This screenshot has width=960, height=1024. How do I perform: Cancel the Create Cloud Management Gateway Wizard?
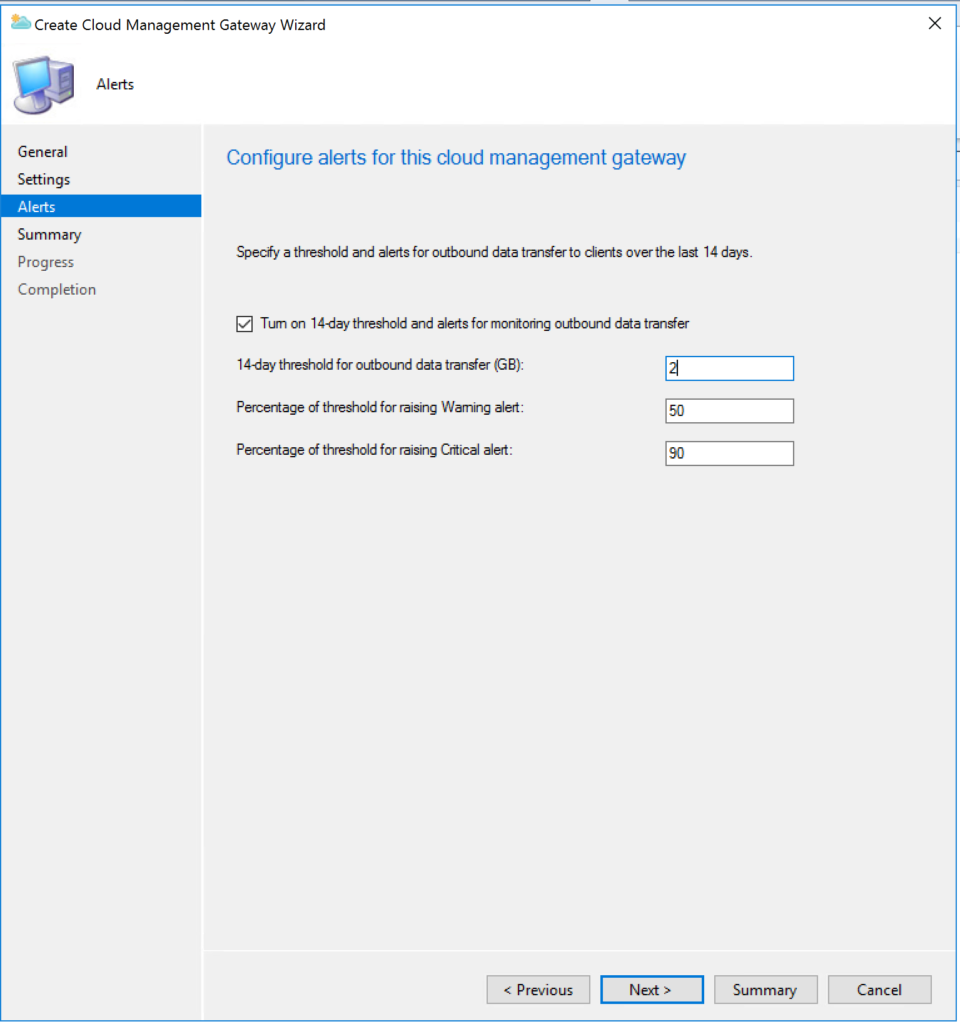pos(879,989)
